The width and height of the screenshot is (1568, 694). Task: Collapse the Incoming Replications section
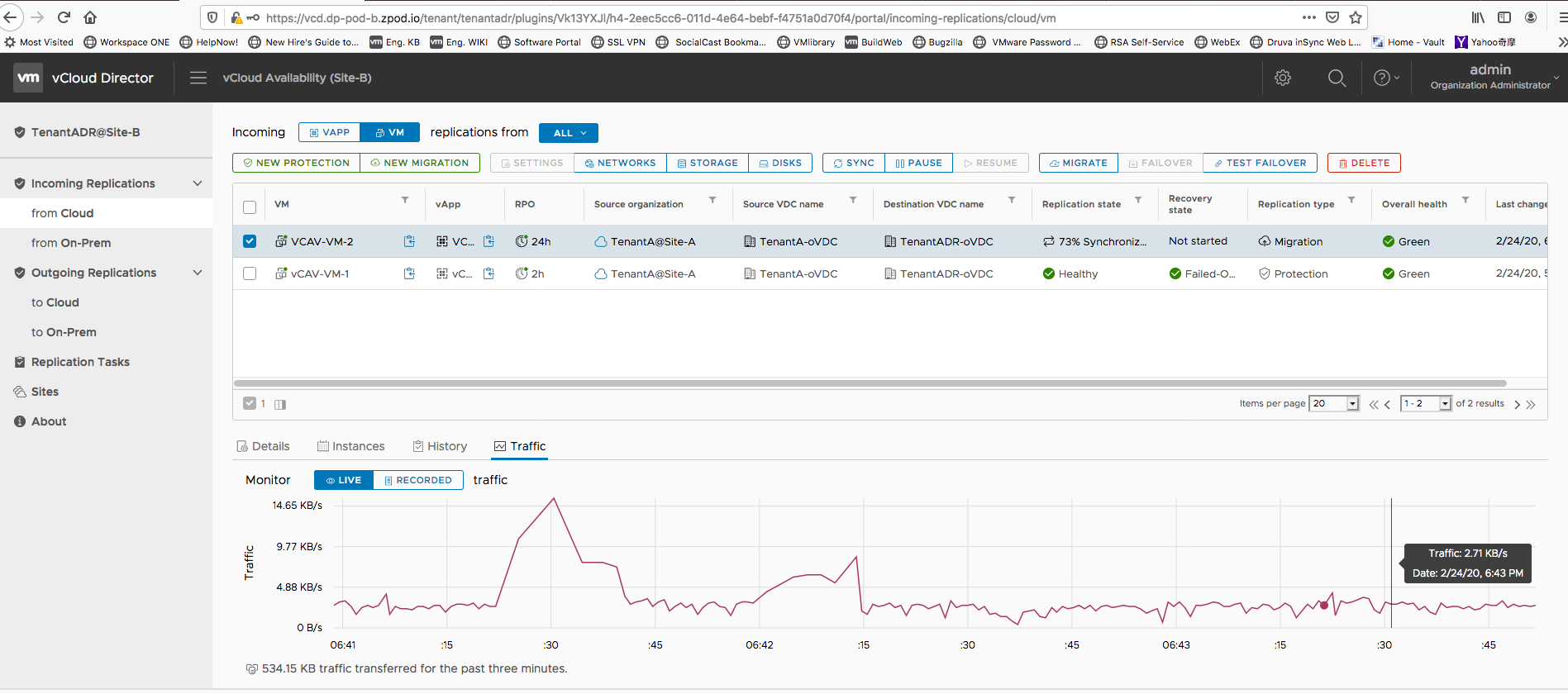coord(198,183)
